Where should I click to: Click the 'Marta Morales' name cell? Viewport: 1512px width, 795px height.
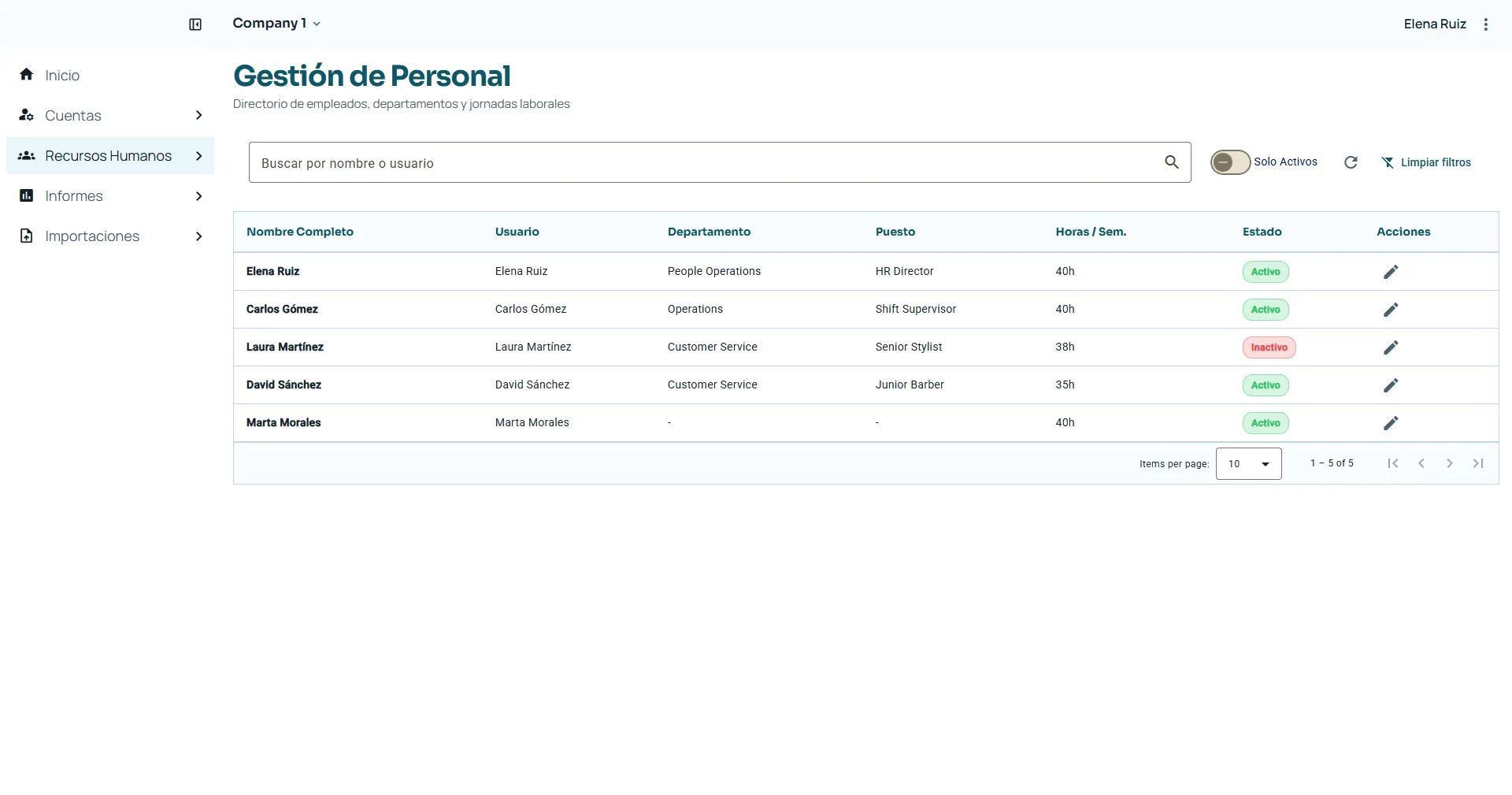(283, 423)
